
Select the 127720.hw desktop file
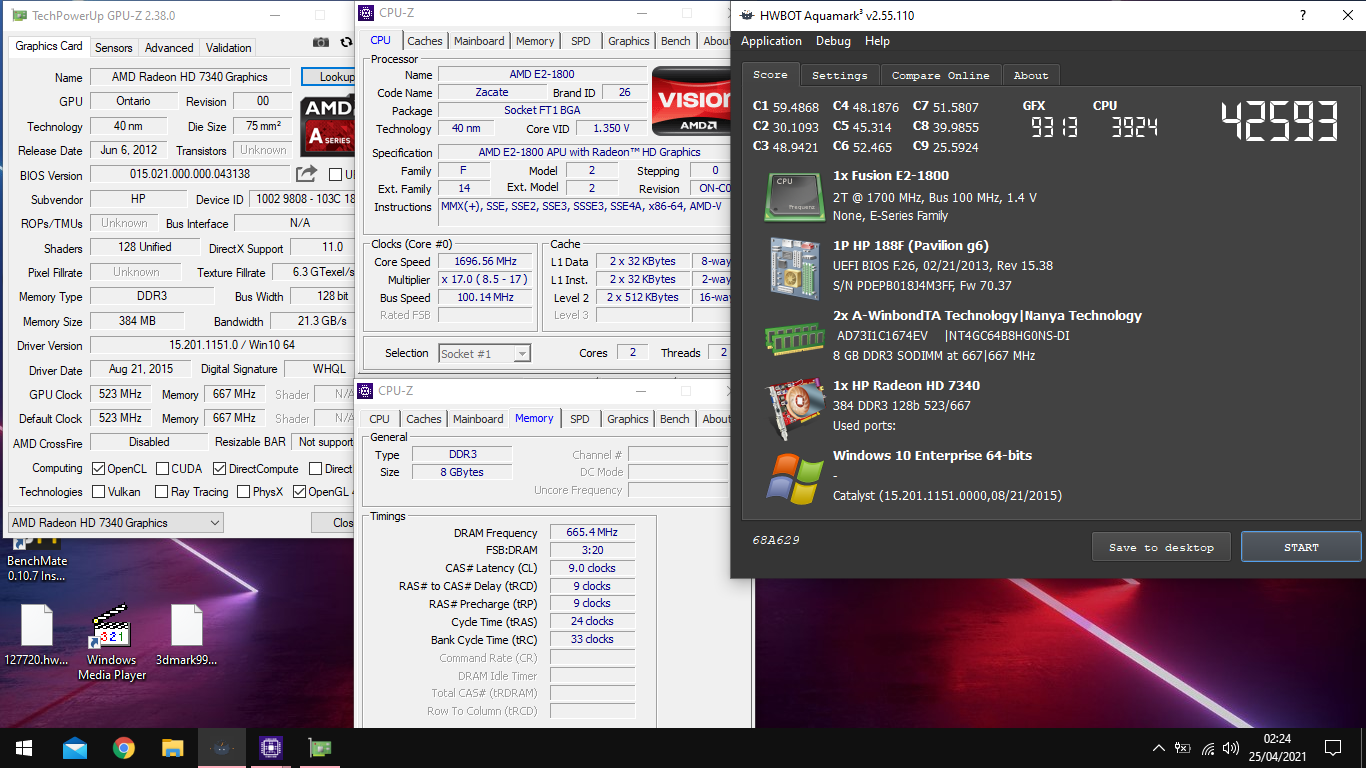(x=36, y=634)
